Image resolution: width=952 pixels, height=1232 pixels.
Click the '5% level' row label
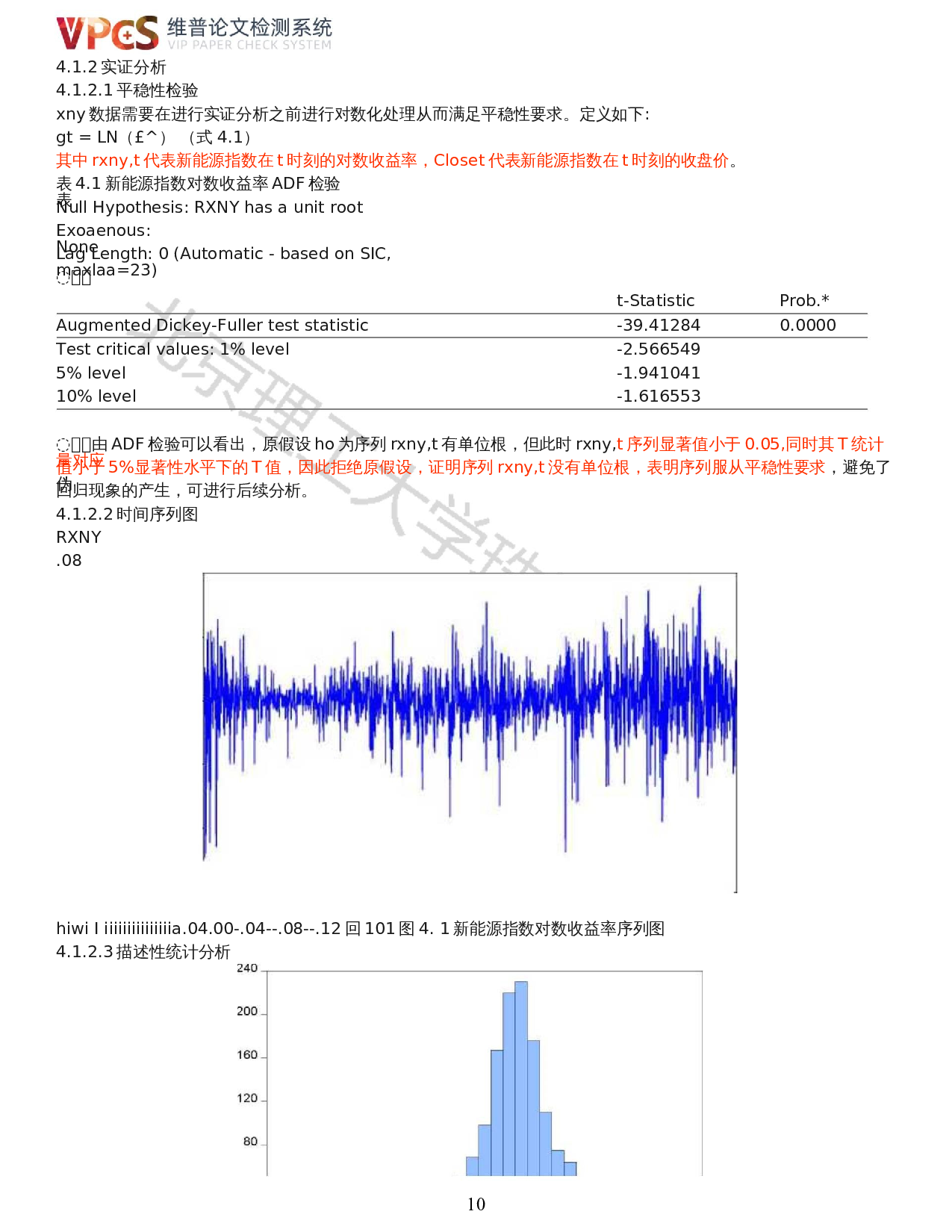(x=91, y=373)
